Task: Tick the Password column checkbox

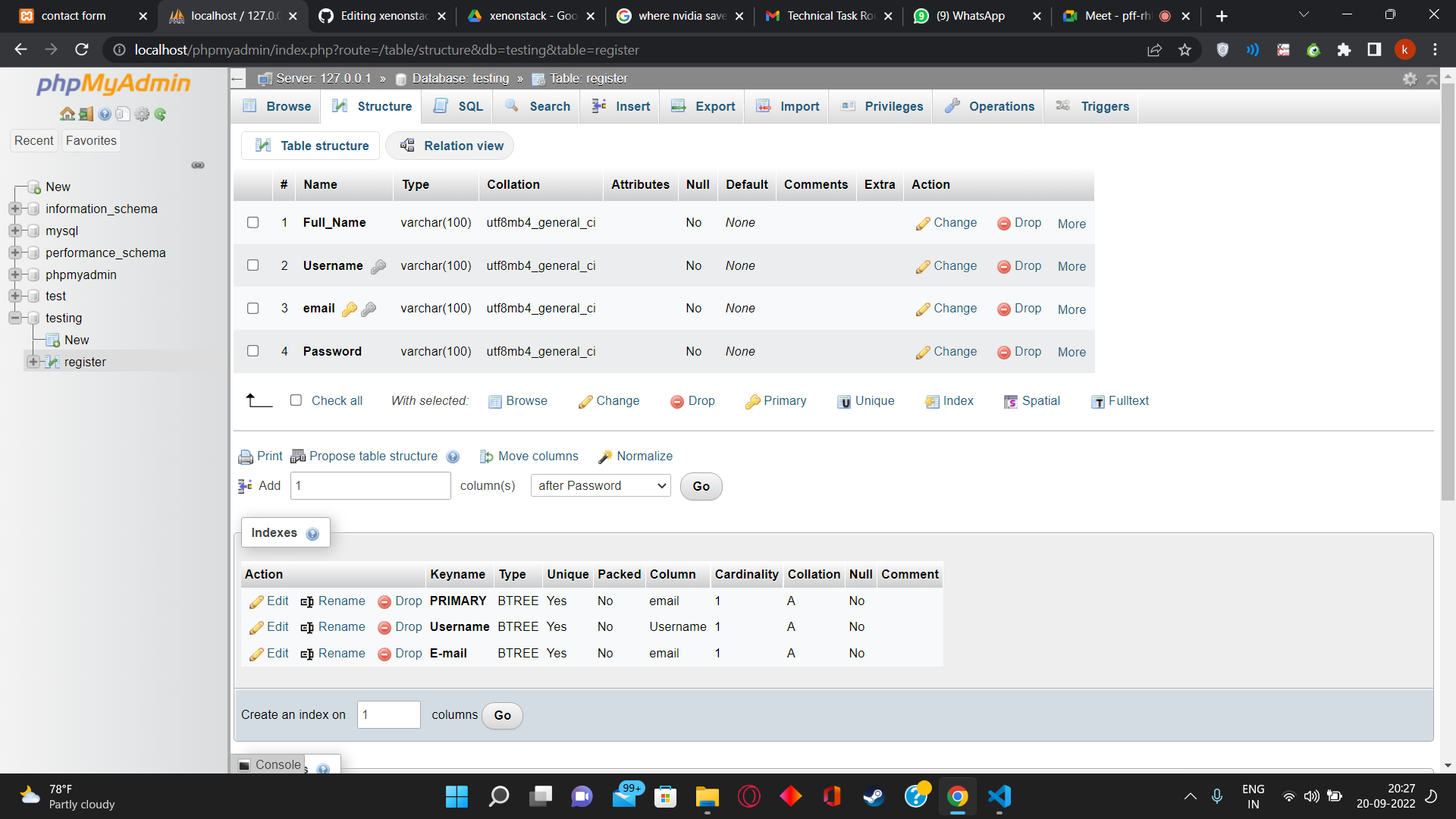Action: (x=253, y=350)
